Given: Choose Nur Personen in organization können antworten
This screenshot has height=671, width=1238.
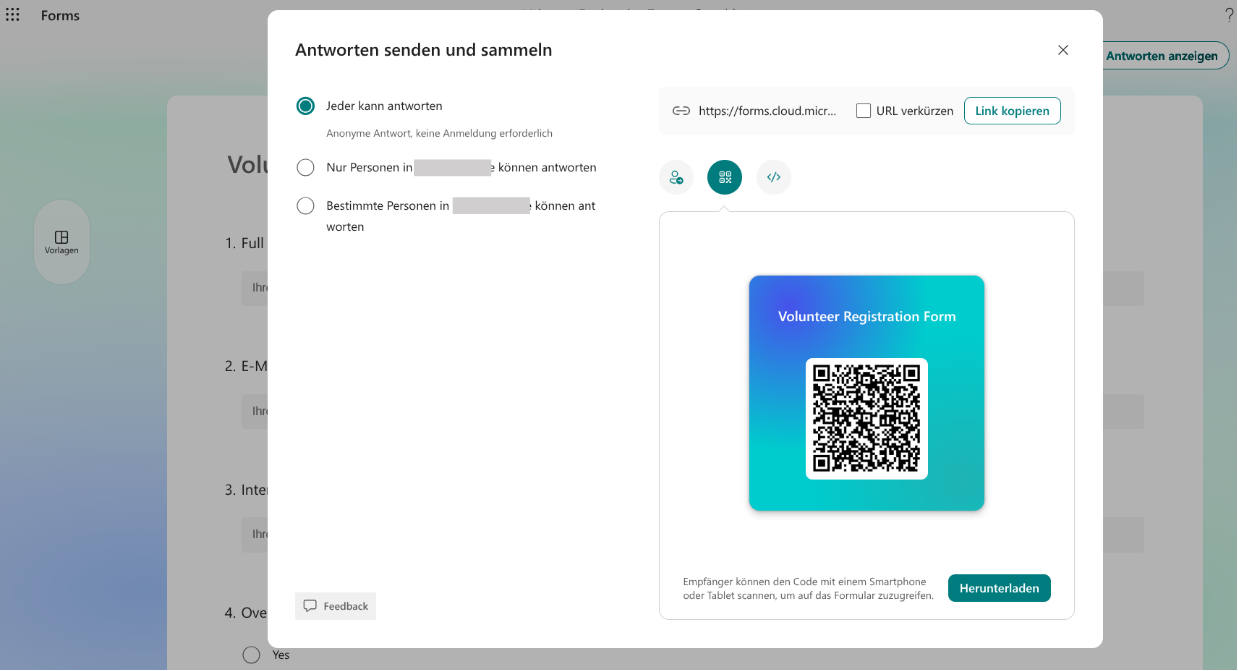Looking at the screenshot, I should 306,168.
